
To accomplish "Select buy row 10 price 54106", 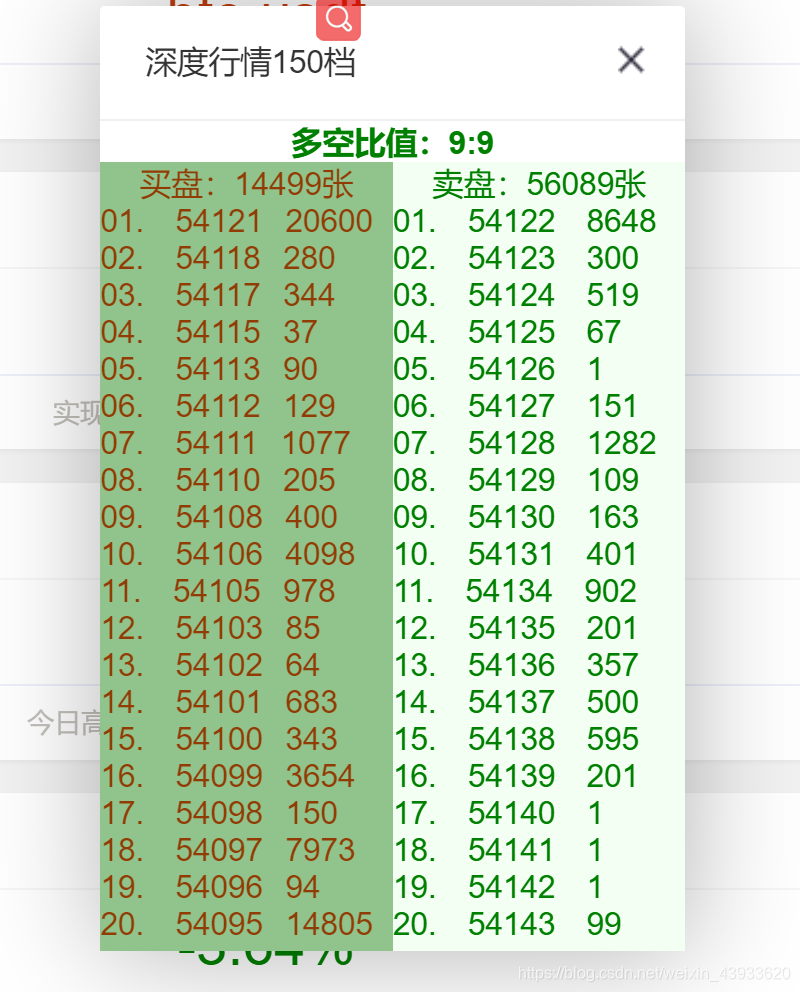I will click(x=219, y=554).
